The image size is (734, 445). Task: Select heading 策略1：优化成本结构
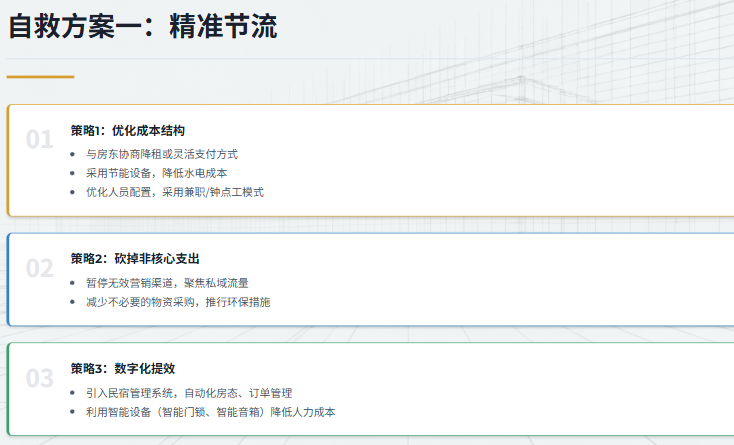(x=127, y=131)
